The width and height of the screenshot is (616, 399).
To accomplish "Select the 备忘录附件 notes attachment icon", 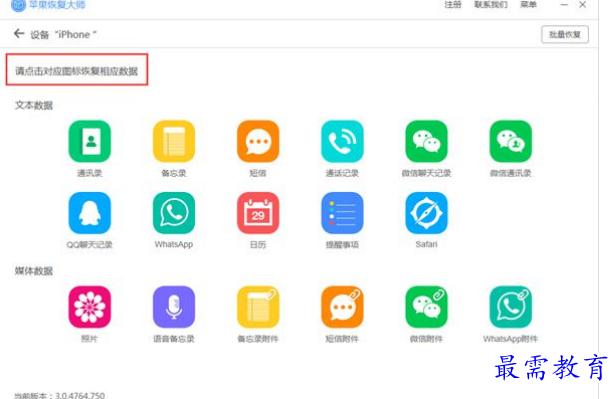I will (x=258, y=307).
